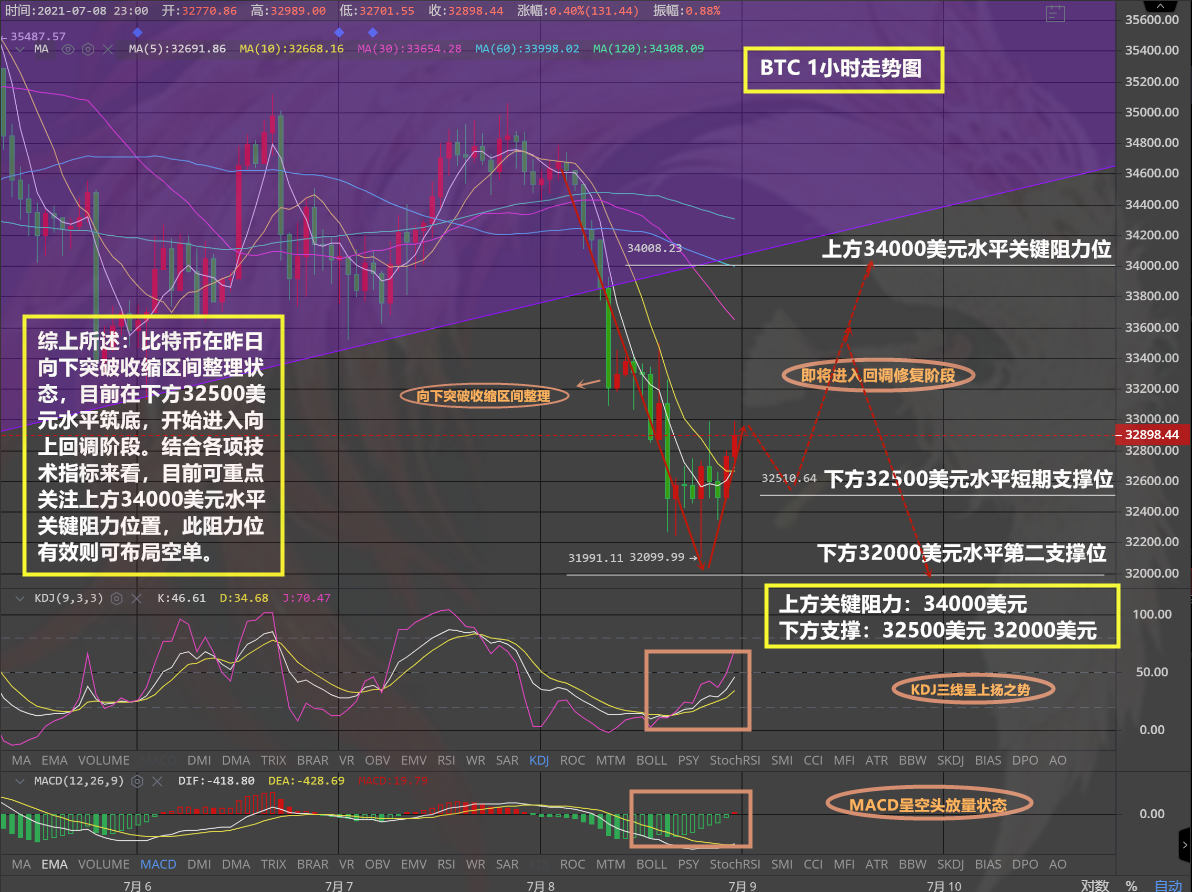Viewport: 1192px width, 892px height.
Task: Click the MA(10):32668.16 value label
Action: tap(291, 49)
